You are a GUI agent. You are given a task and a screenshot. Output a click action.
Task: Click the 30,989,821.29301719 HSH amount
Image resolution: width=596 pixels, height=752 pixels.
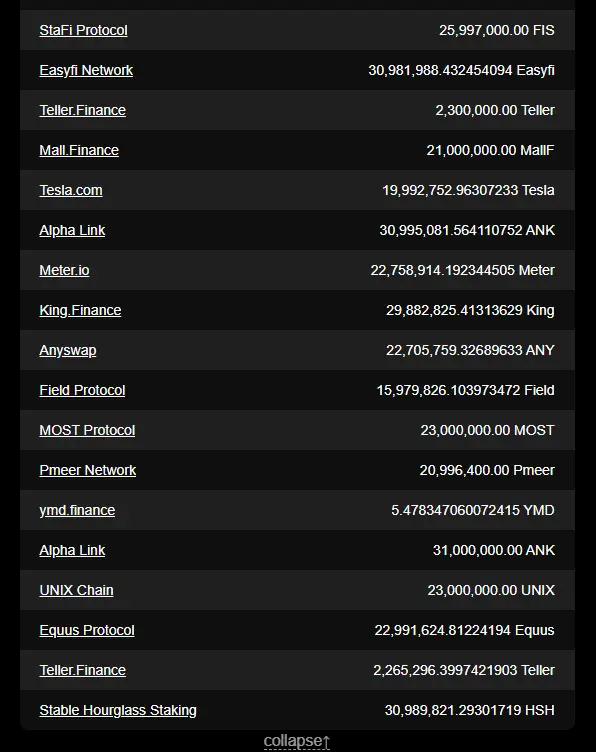(x=469, y=710)
